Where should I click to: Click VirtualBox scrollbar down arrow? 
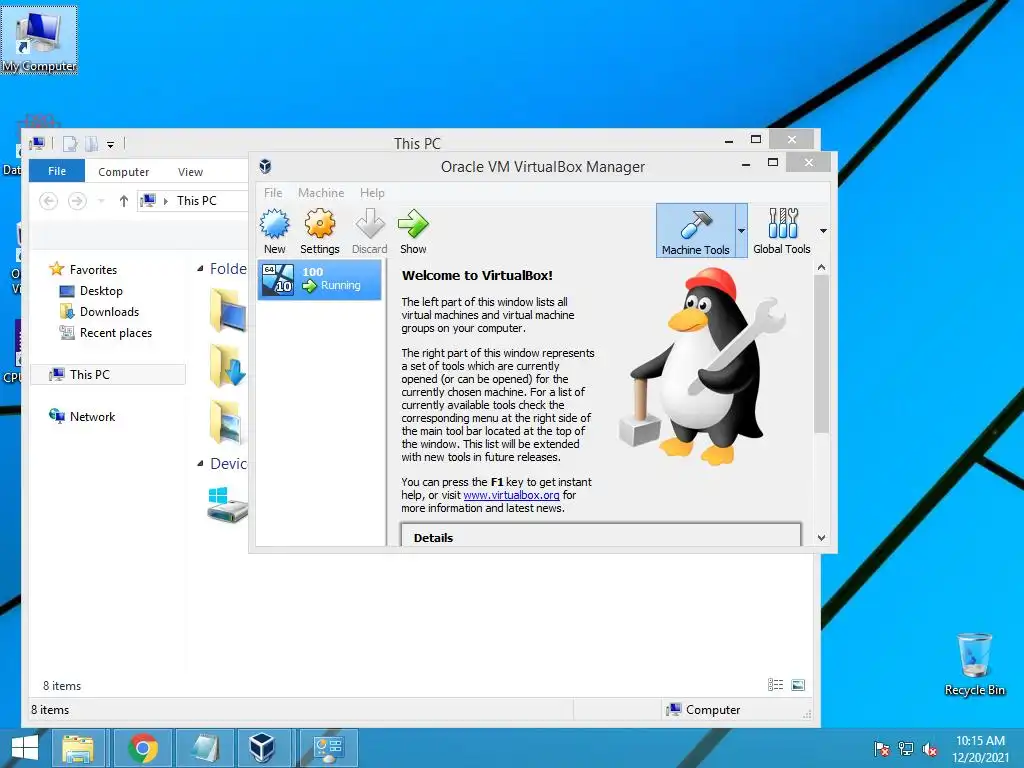point(822,537)
